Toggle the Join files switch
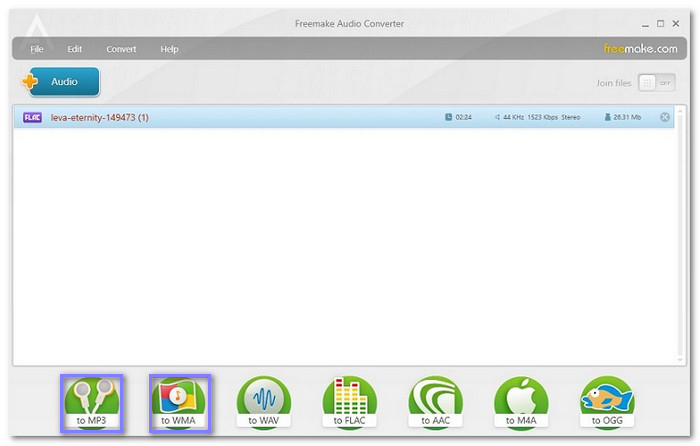 click(x=657, y=83)
